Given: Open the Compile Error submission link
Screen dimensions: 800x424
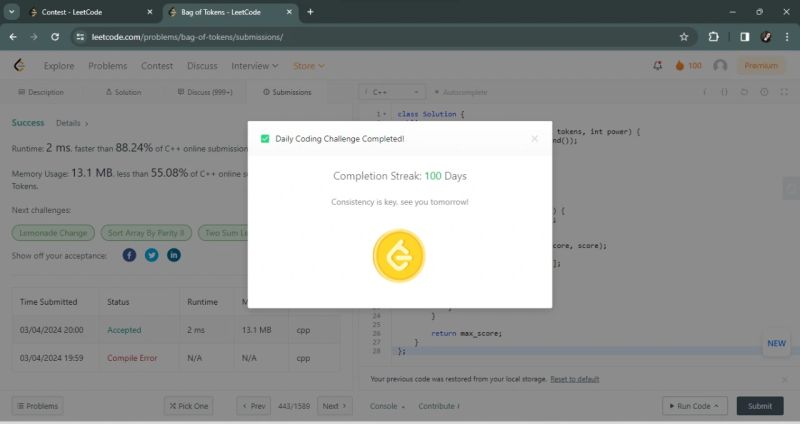Looking at the screenshot, I should (132, 358).
